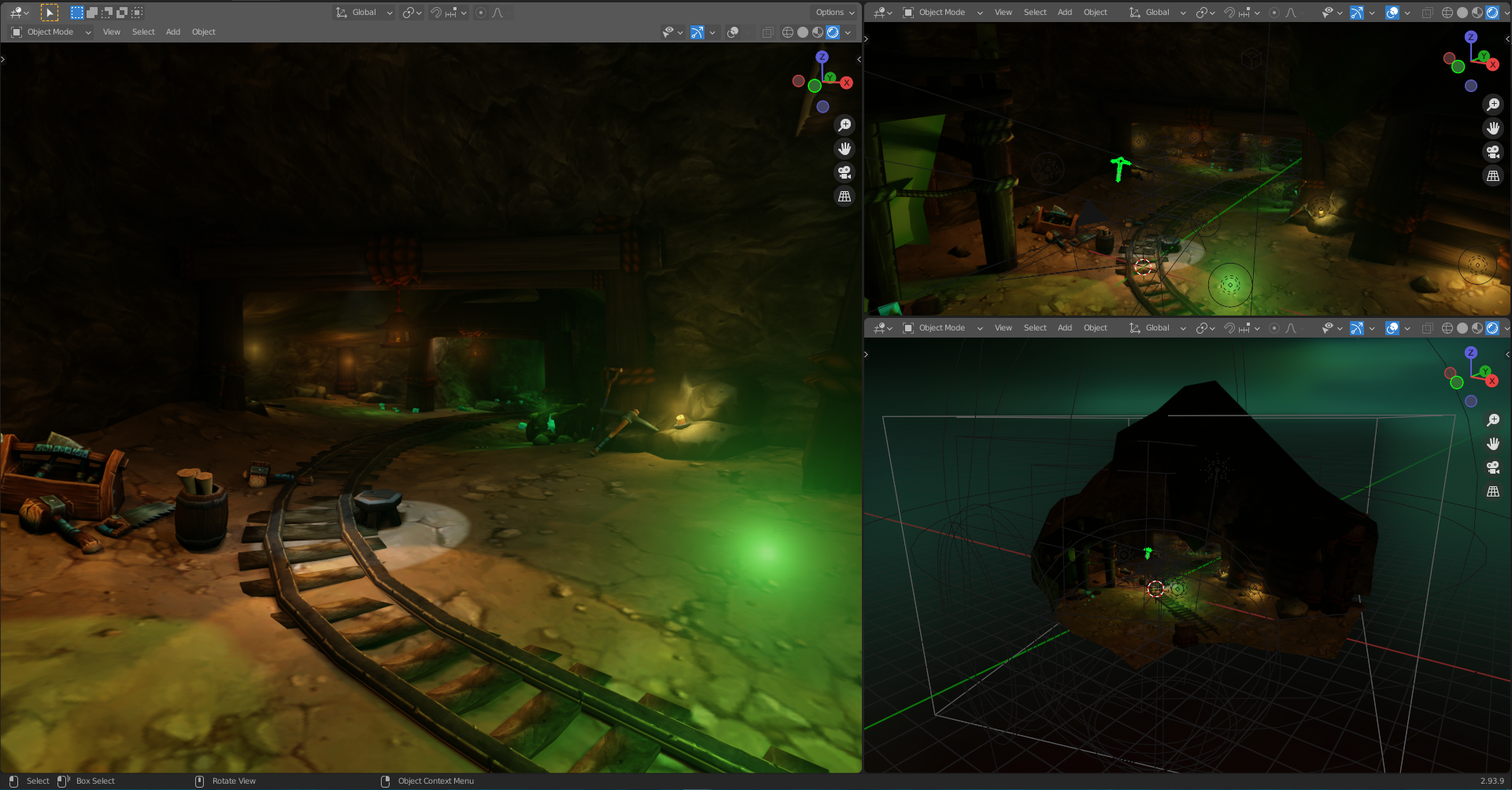Click zoom icon in bottom-right viewport
The image size is (1512, 790).
pos(1493,420)
